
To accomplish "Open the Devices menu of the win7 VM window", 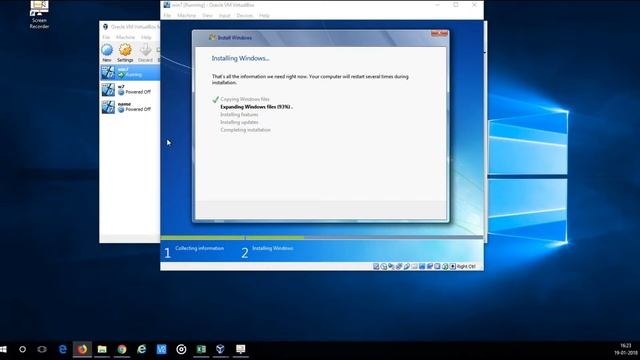I will [244, 16].
